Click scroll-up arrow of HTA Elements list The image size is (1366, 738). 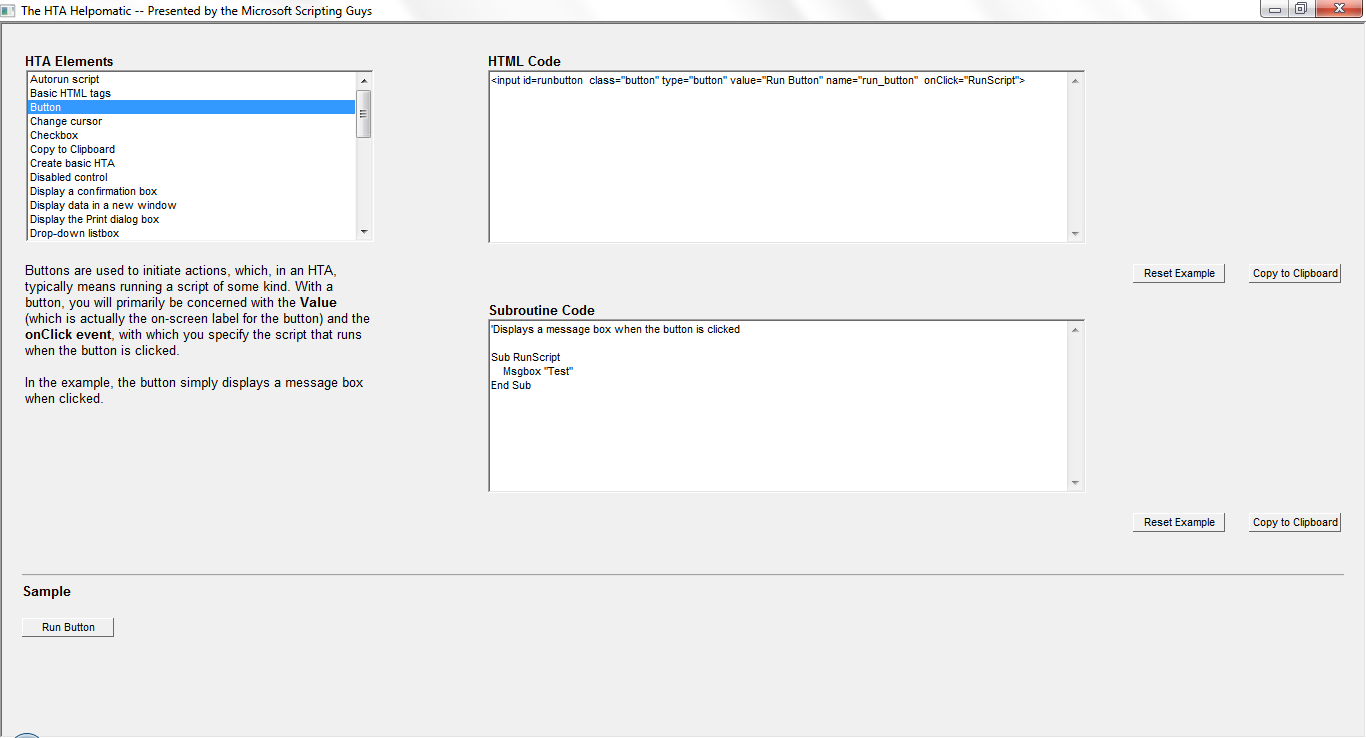tap(364, 81)
